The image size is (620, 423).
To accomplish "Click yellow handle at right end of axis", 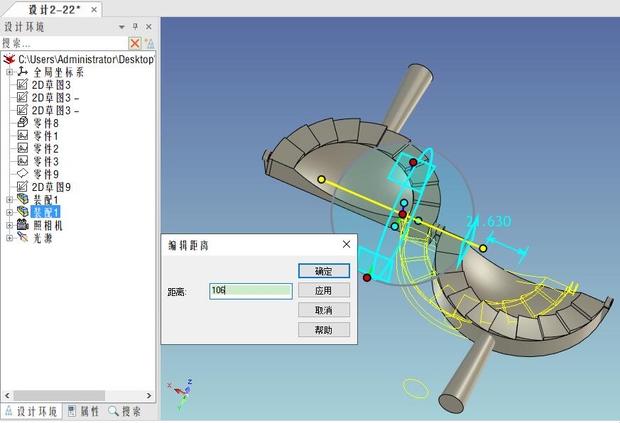I will click(x=483, y=248).
